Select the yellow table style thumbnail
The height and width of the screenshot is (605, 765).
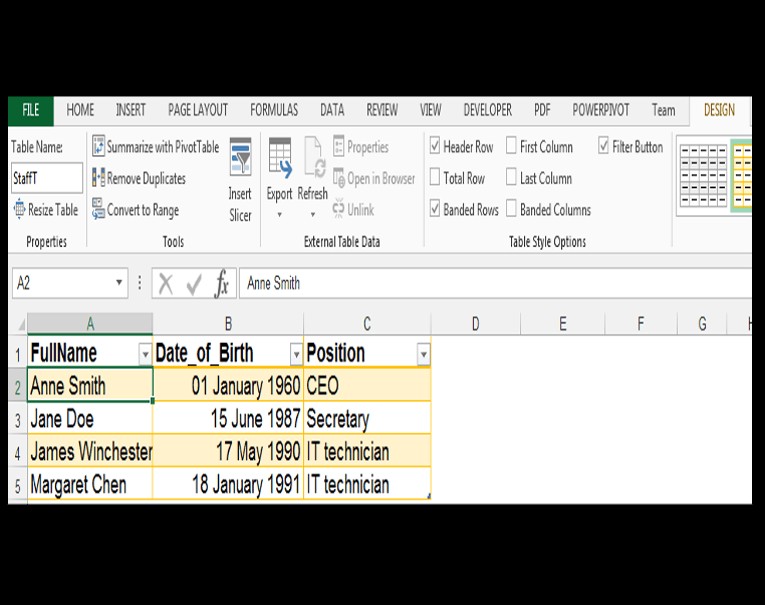tap(742, 176)
